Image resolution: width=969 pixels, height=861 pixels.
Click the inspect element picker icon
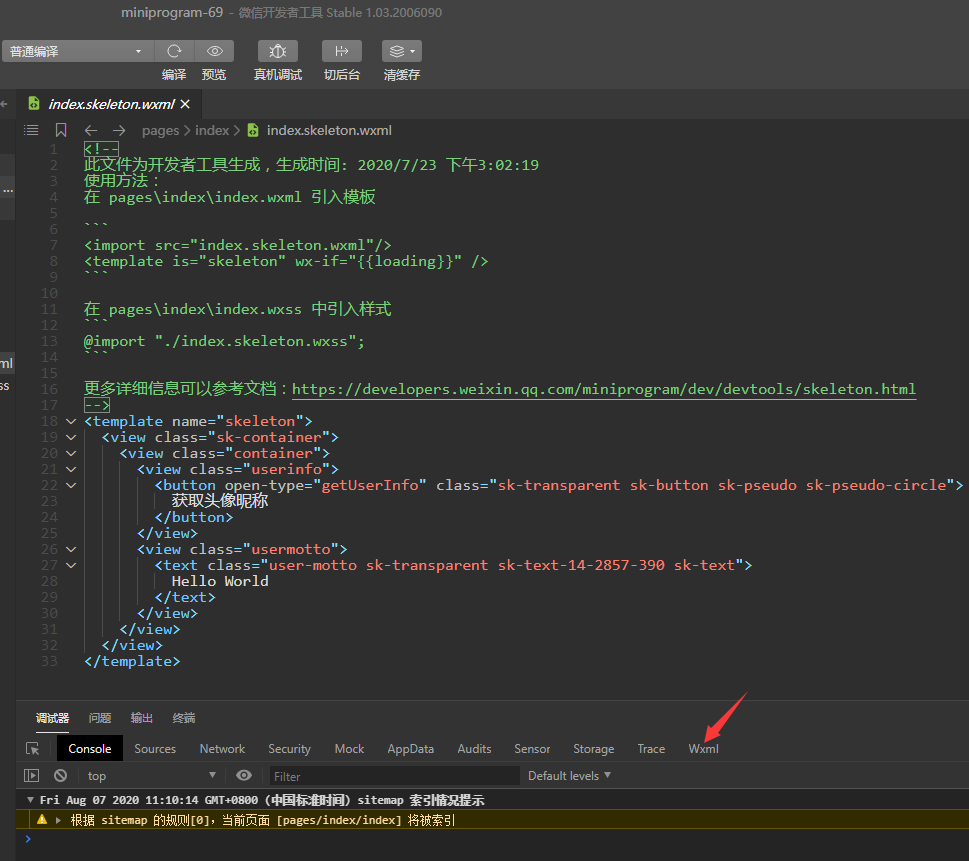click(x=33, y=749)
